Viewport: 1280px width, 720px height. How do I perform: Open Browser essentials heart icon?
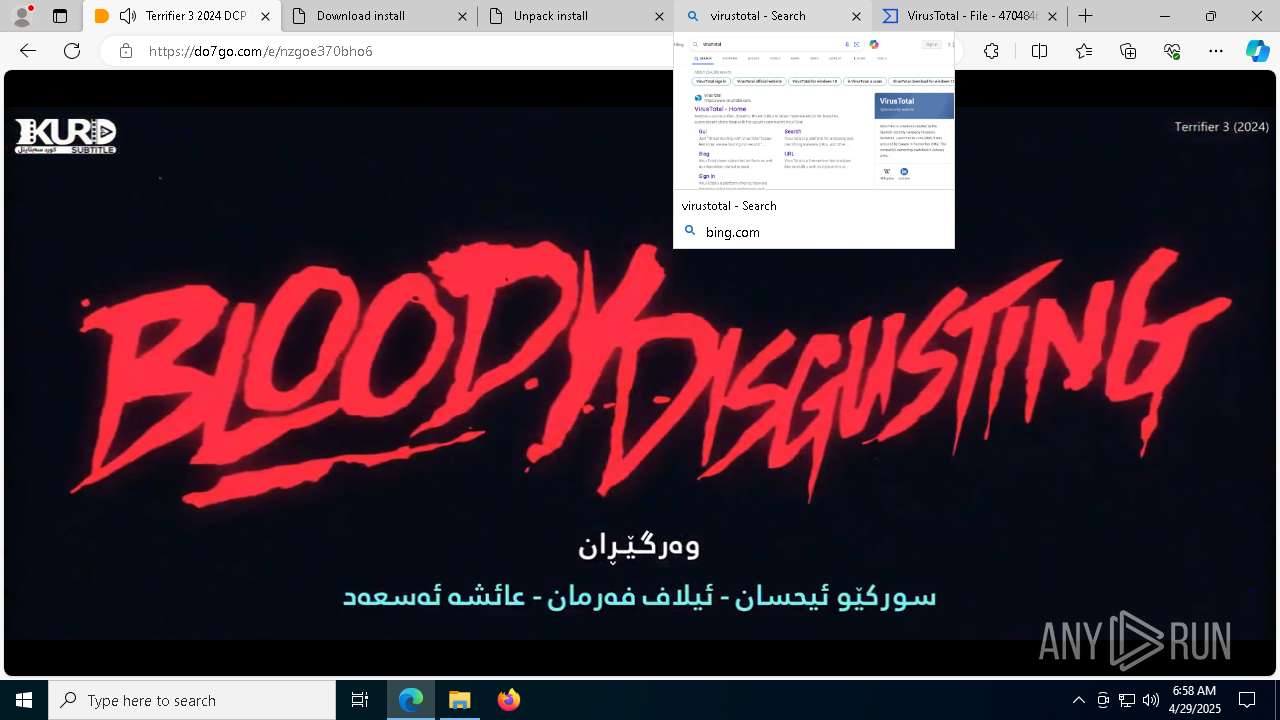click(x=1172, y=51)
